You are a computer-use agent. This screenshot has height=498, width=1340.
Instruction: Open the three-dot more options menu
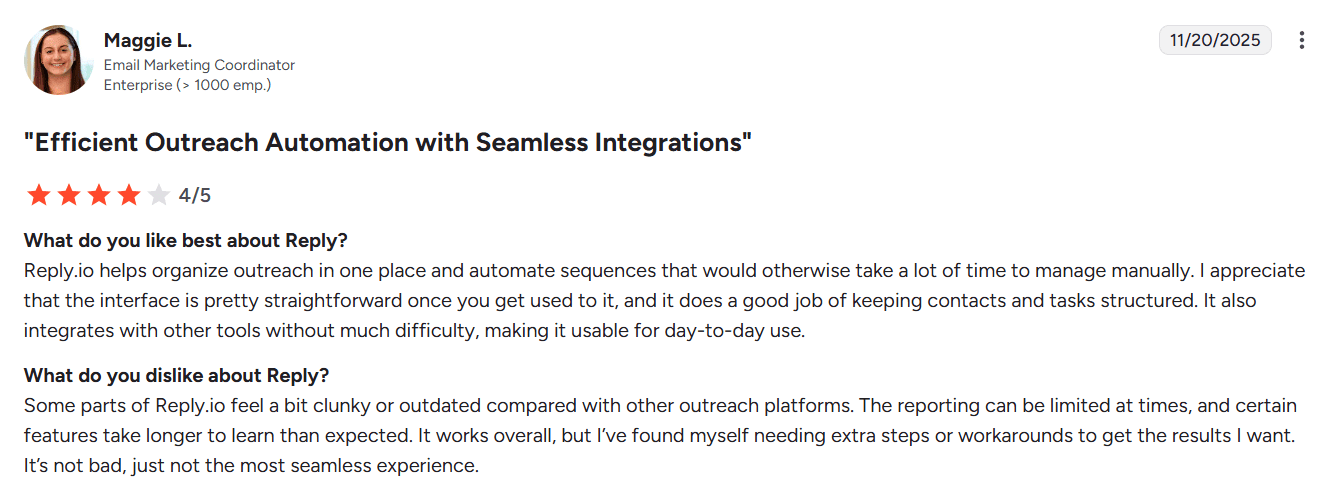tap(1301, 41)
